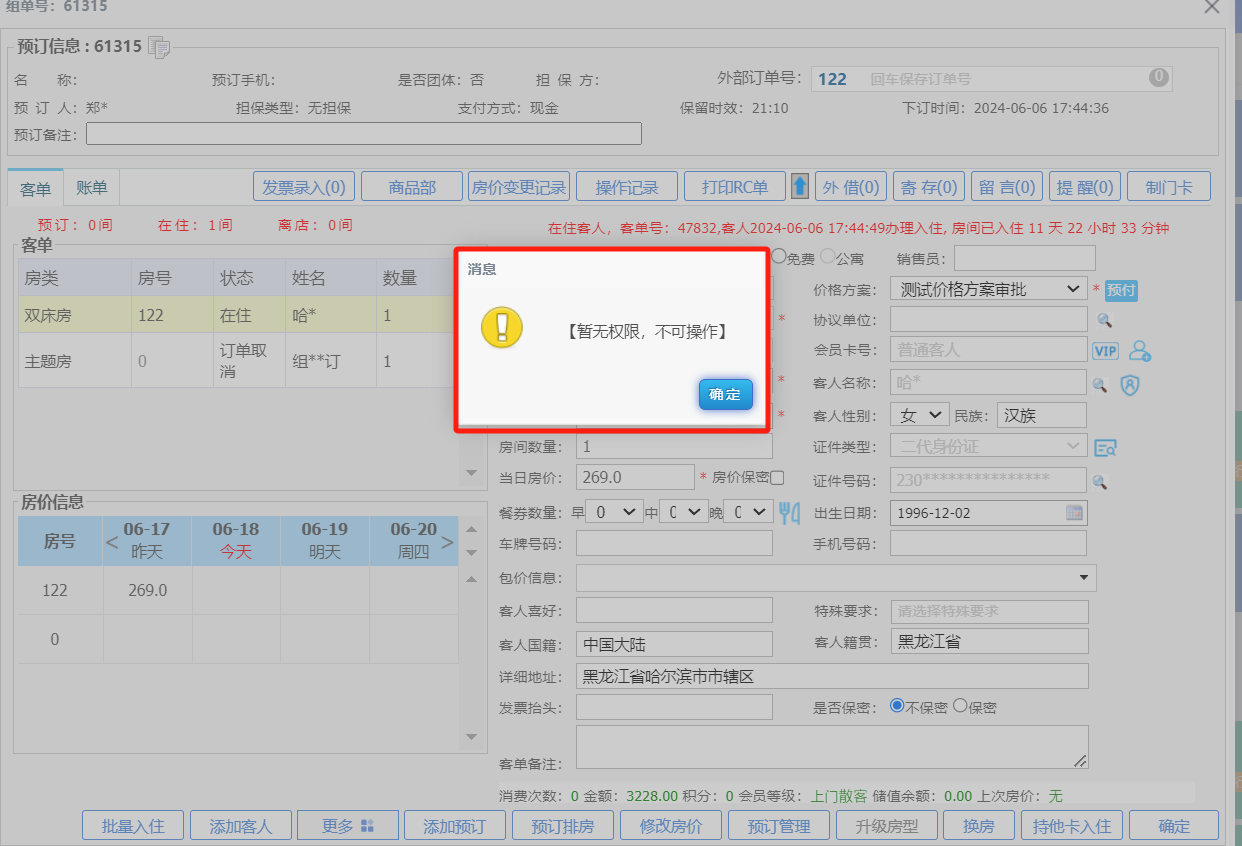Click 打印RC单 button
The image size is (1242, 846).
(735, 187)
